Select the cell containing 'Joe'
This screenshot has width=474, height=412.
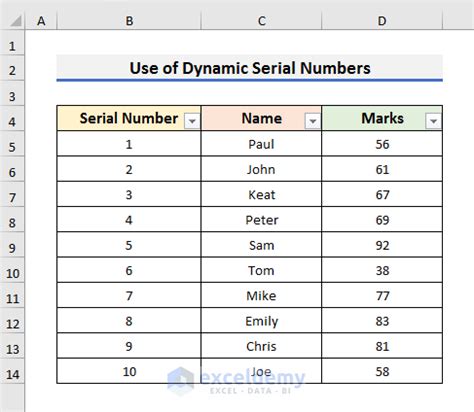[x=261, y=371]
